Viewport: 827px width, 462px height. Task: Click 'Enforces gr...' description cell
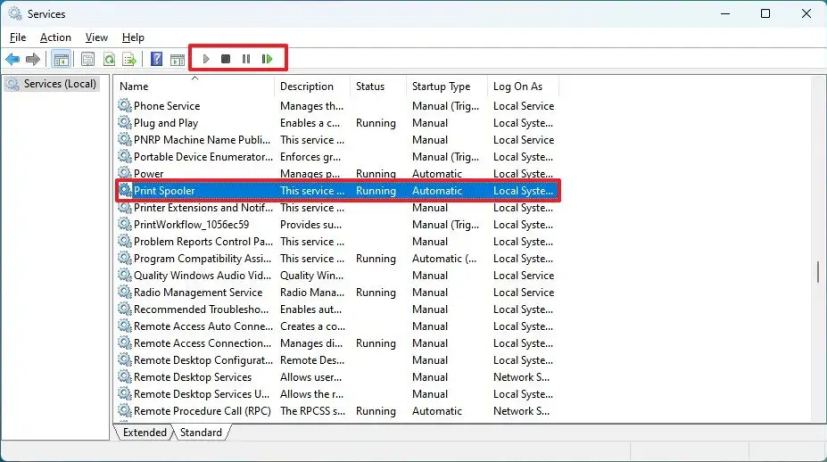310,157
